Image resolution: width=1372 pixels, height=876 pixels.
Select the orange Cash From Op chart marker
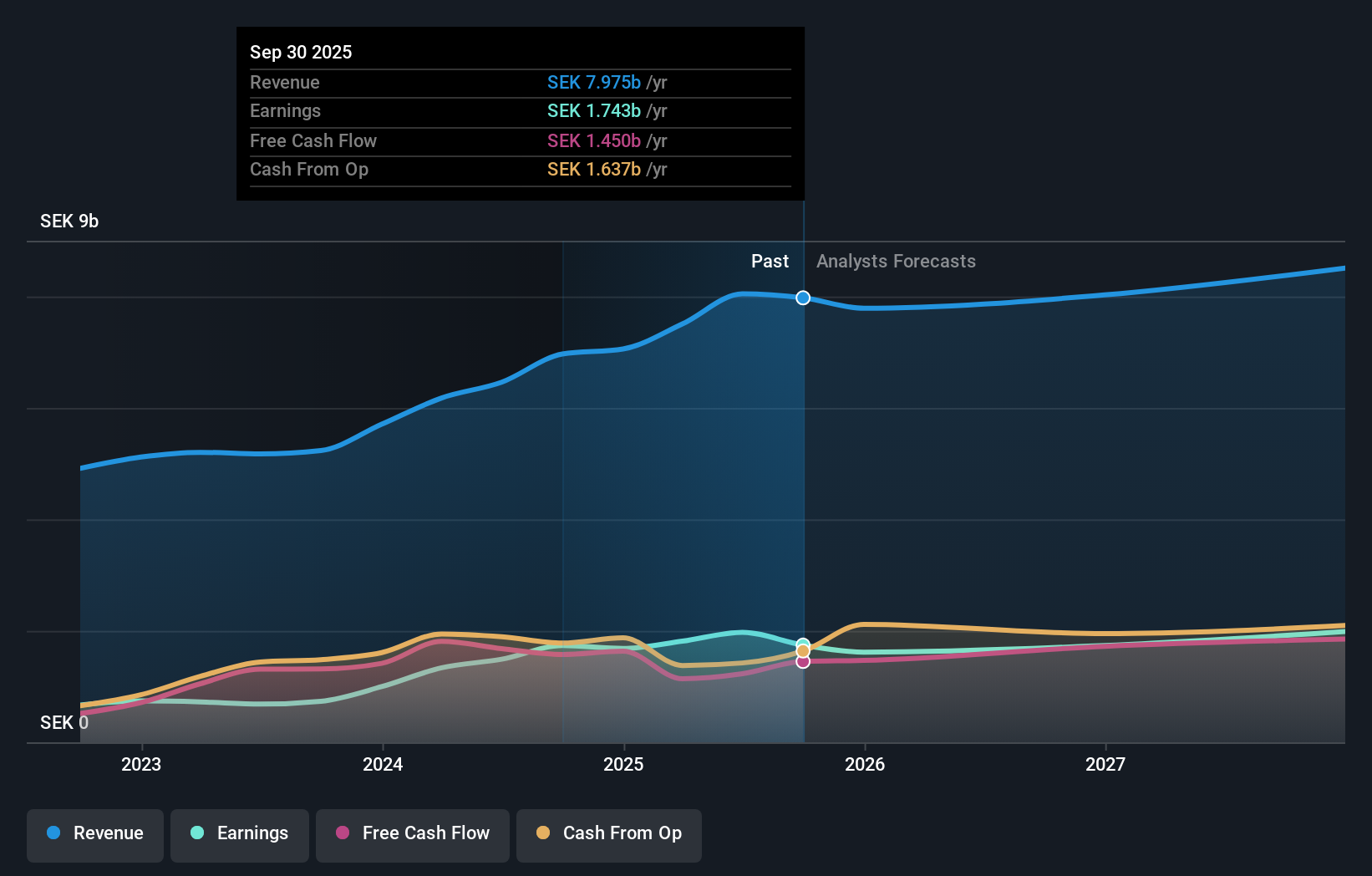click(803, 649)
